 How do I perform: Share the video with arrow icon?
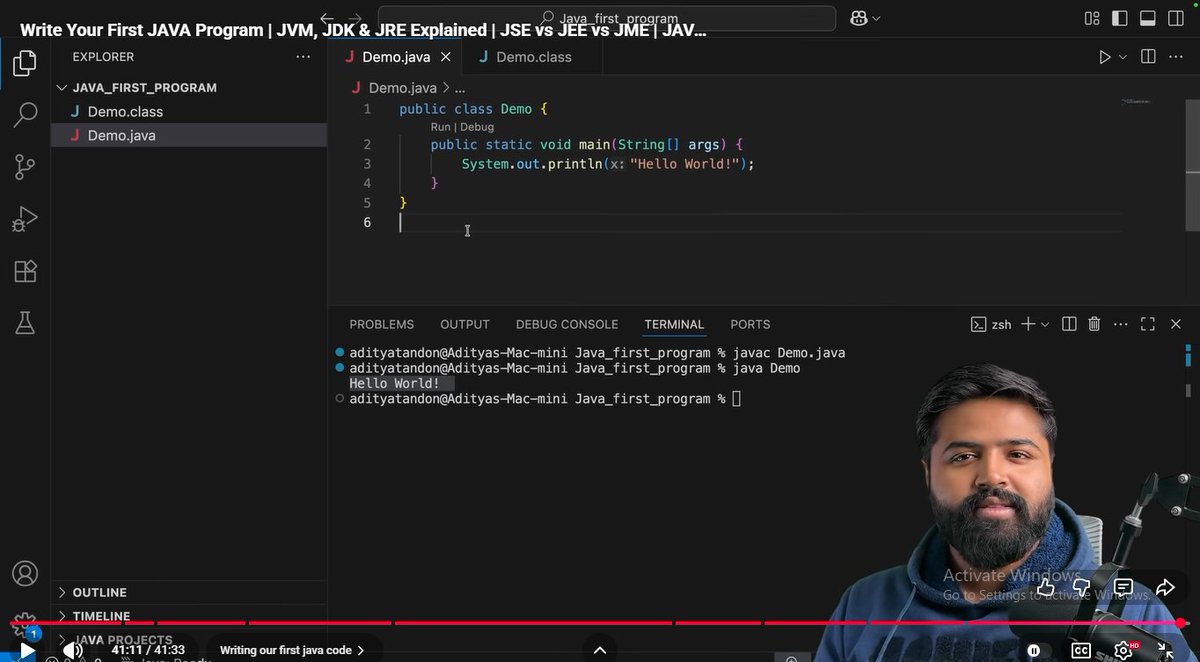(x=1165, y=587)
